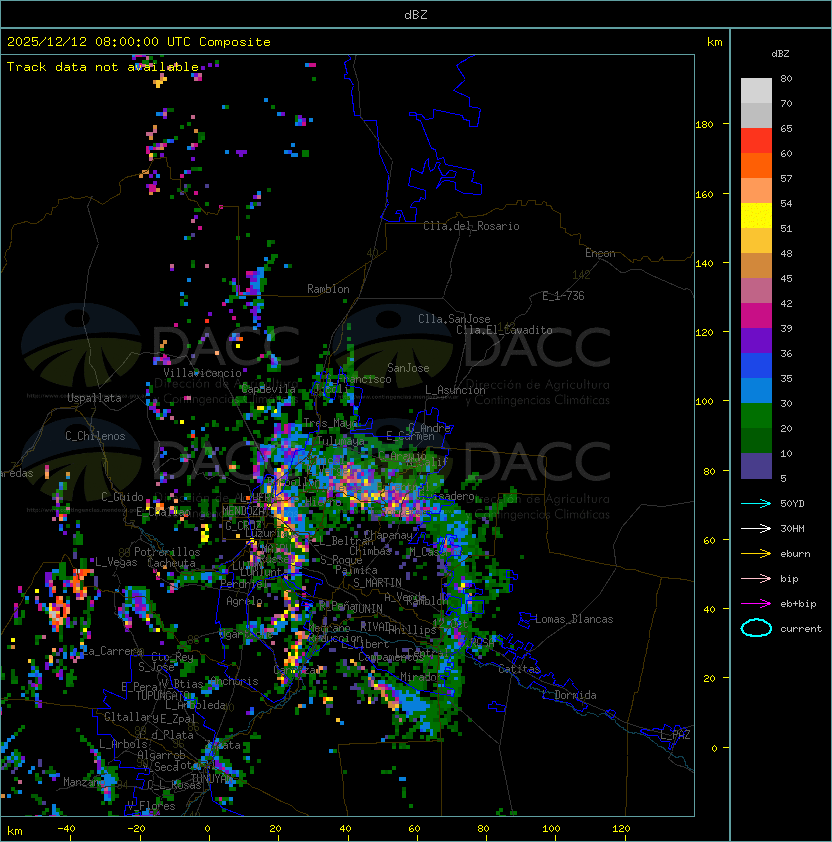Click the -40 km horizontal axis tick
The height and width of the screenshot is (842, 832).
(66, 829)
